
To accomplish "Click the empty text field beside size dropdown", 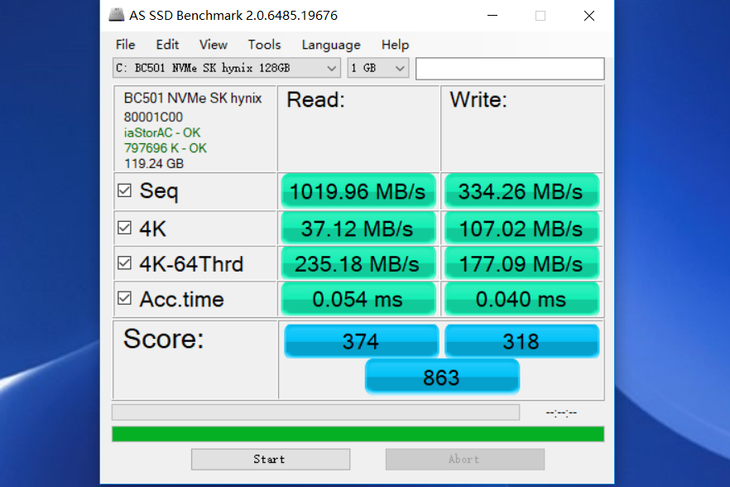I will (x=510, y=68).
